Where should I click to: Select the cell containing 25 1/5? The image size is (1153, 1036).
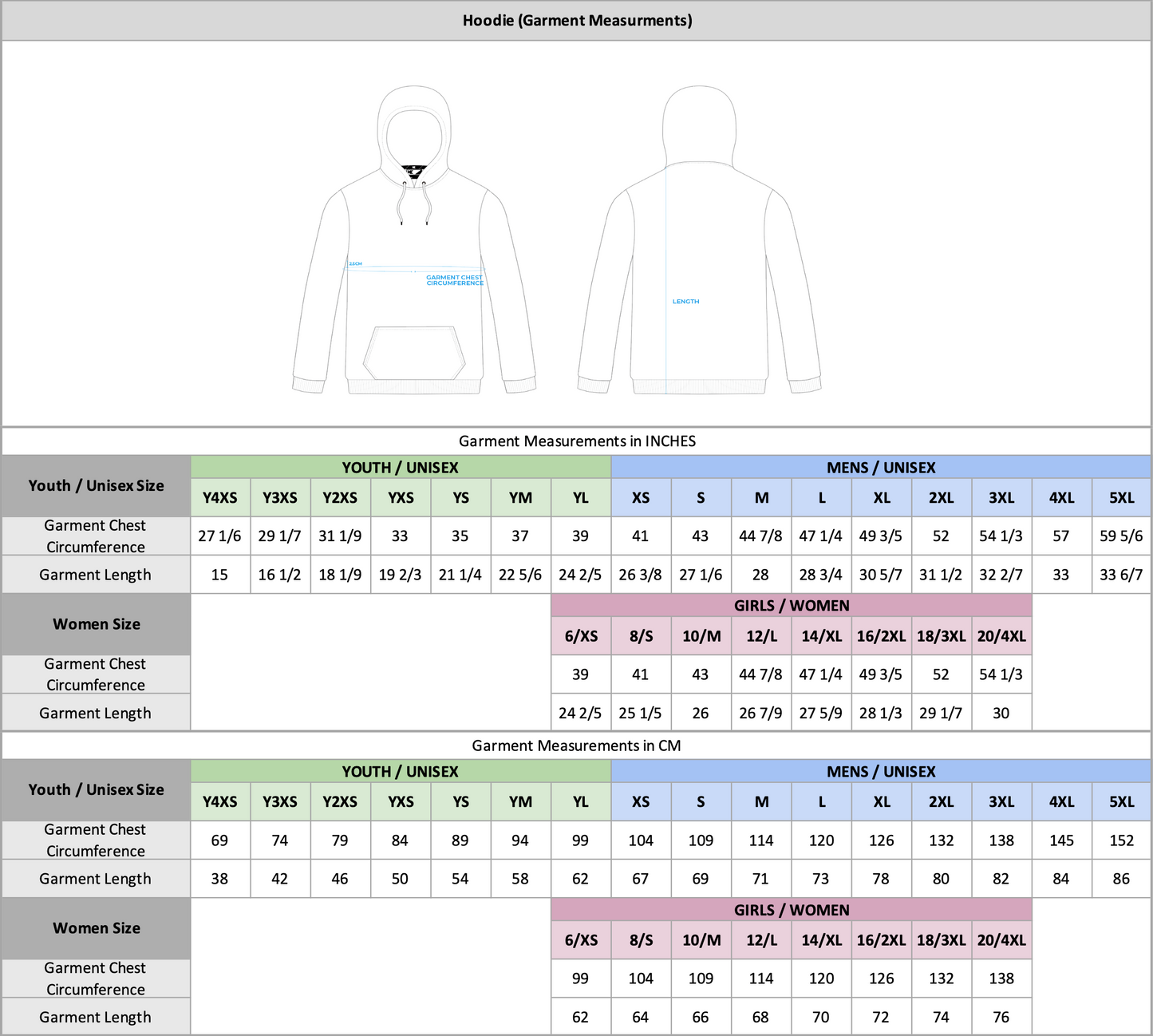pyautogui.click(x=640, y=713)
